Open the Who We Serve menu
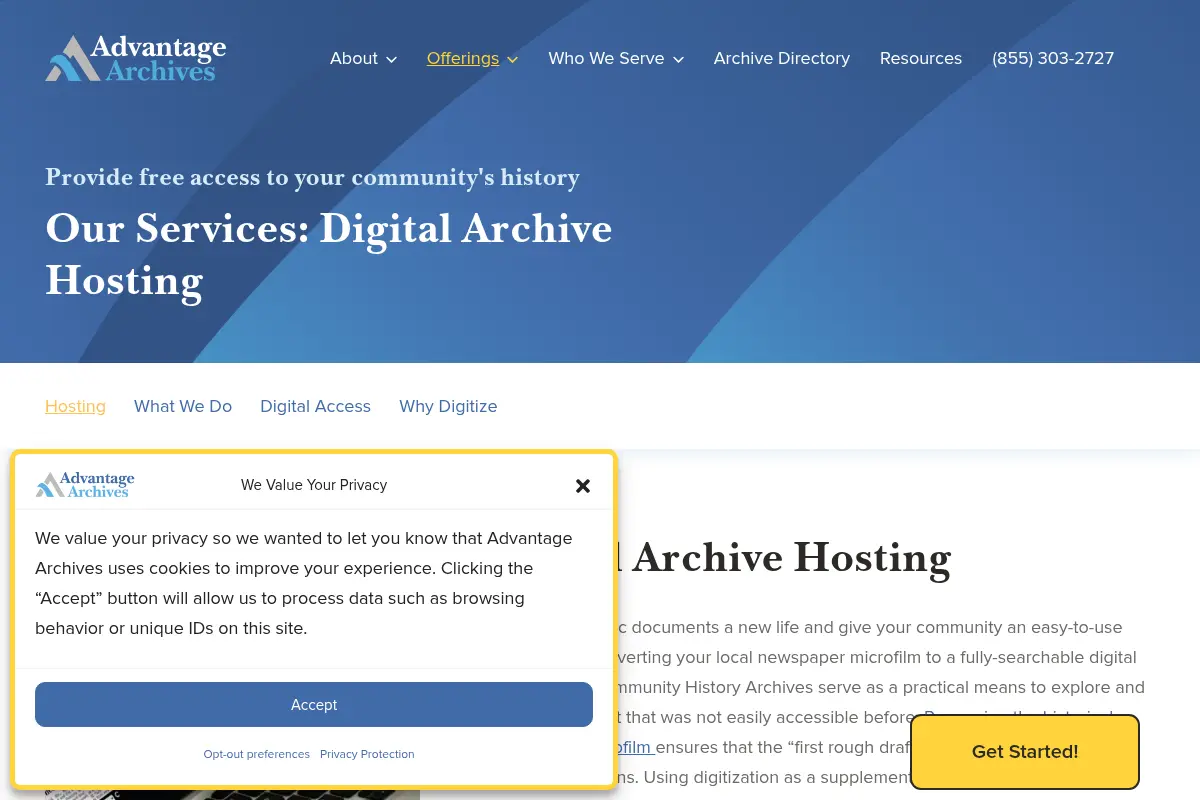This screenshot has height=800, width=1200. [x=606, y=58]
